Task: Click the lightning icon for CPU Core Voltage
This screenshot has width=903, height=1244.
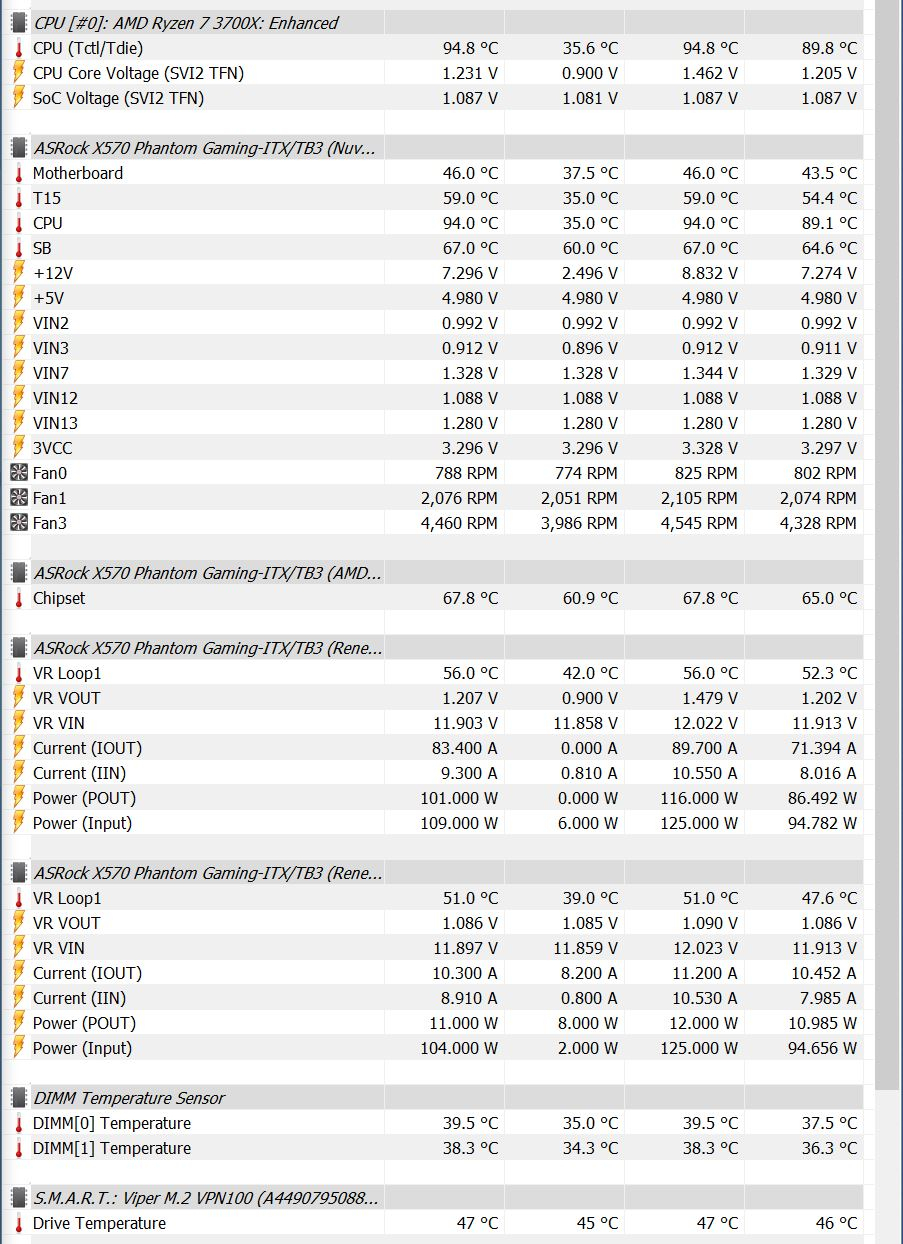Action: pyautogui.click(x=18, y=72)
